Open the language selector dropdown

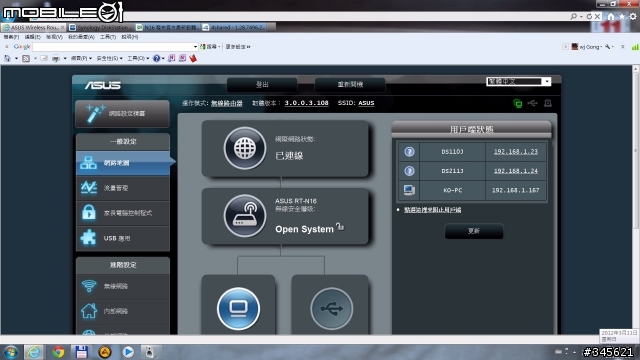tap(518, 81)
